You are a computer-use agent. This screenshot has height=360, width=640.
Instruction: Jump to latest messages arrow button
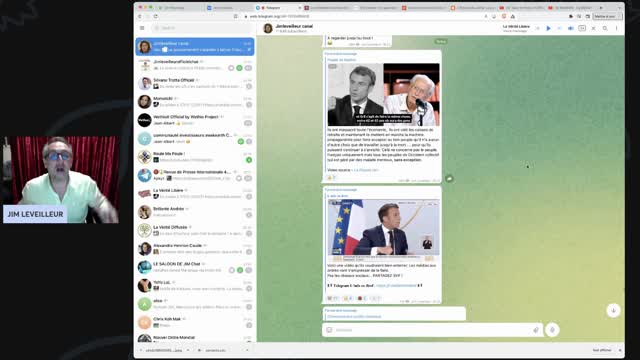[613, 310]
